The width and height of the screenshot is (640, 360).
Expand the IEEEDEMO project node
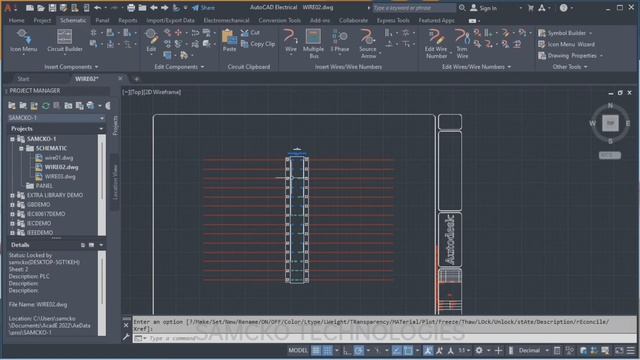pos(12,233)
